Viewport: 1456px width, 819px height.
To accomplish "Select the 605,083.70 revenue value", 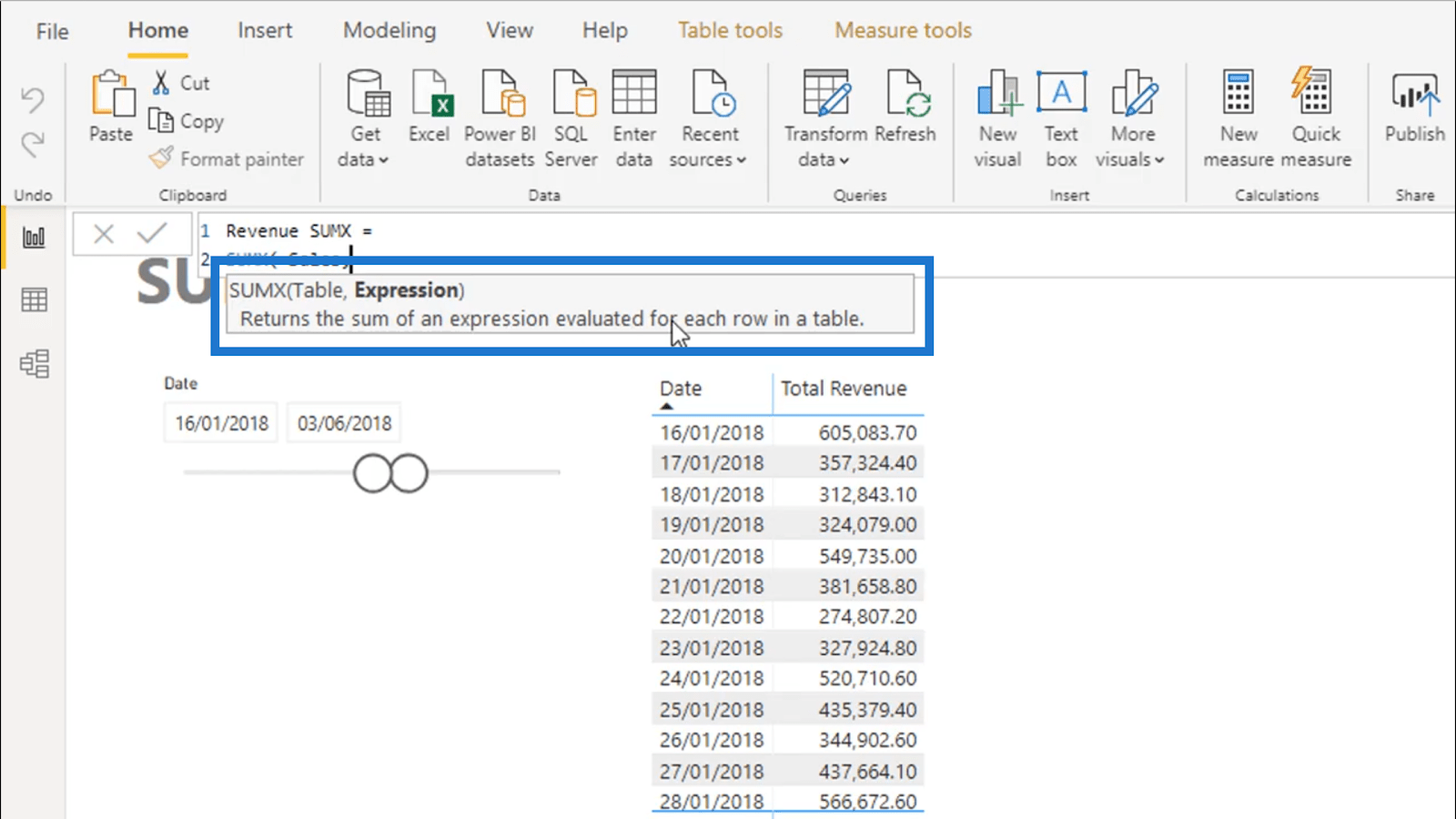I will click(867, 432).
